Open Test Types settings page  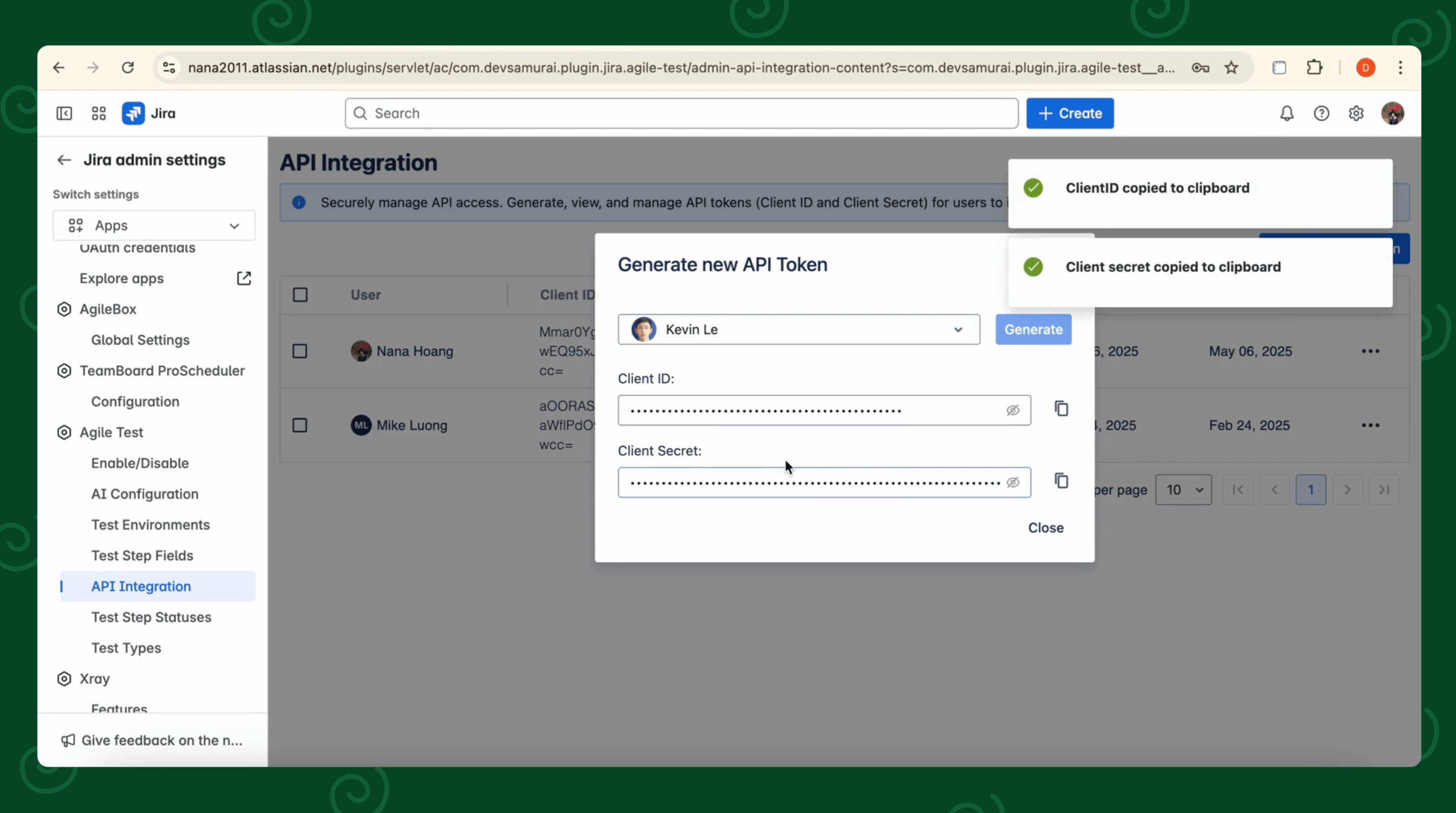coord(126,648)
